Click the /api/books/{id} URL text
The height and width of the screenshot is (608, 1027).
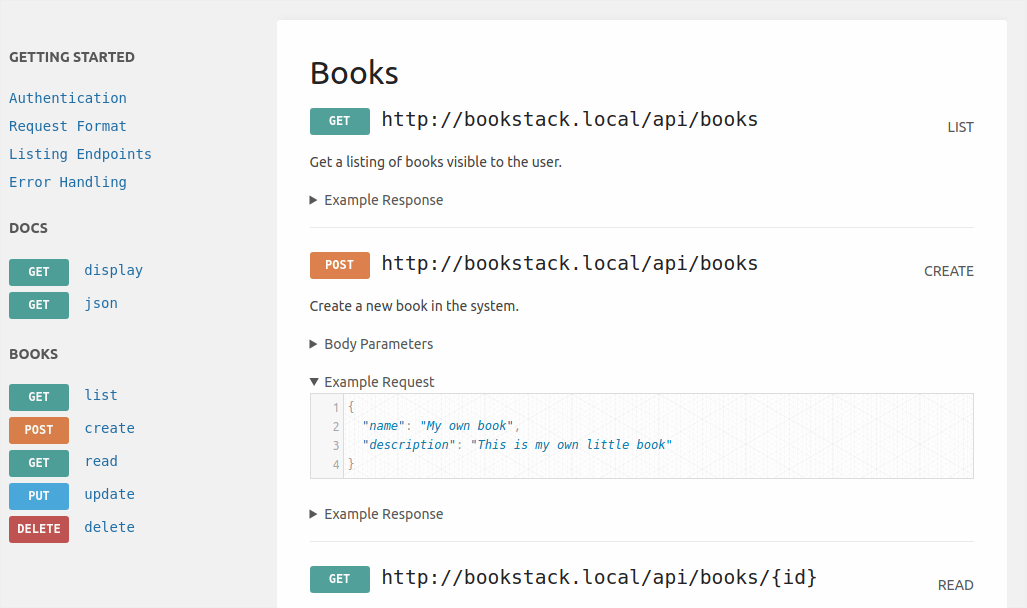tap(599, 578)
